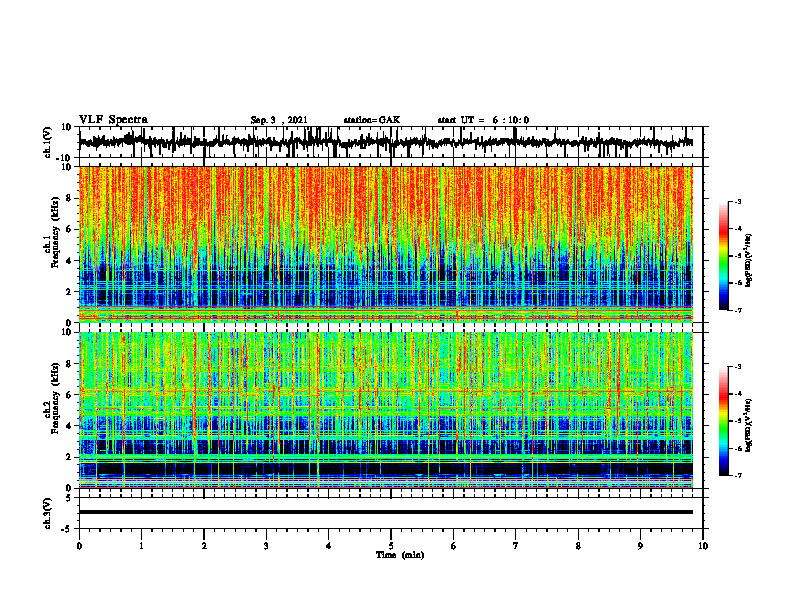Click the "6" tick on ch.1 frequency axis
This screenshot has height=612, width=792.
69,229
